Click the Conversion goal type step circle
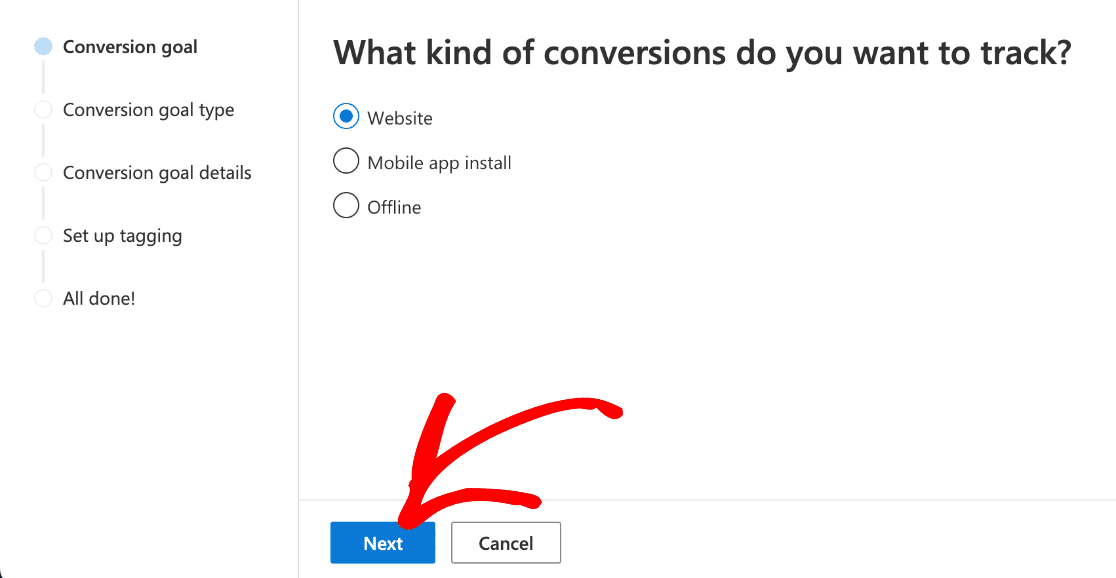Viewport: 1116px width, 578px height. click(x=43, y=109)
